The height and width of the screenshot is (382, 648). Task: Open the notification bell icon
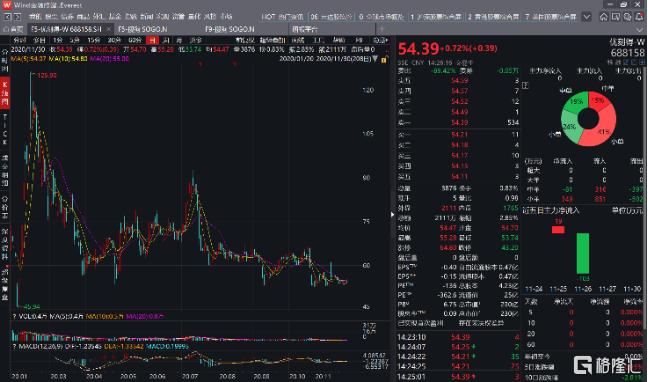tap(640, 17)
